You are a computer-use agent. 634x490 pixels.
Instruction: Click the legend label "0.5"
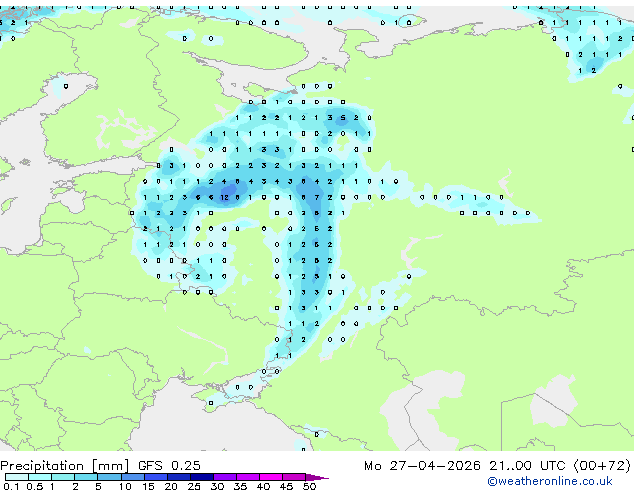(x=35, y=486)
